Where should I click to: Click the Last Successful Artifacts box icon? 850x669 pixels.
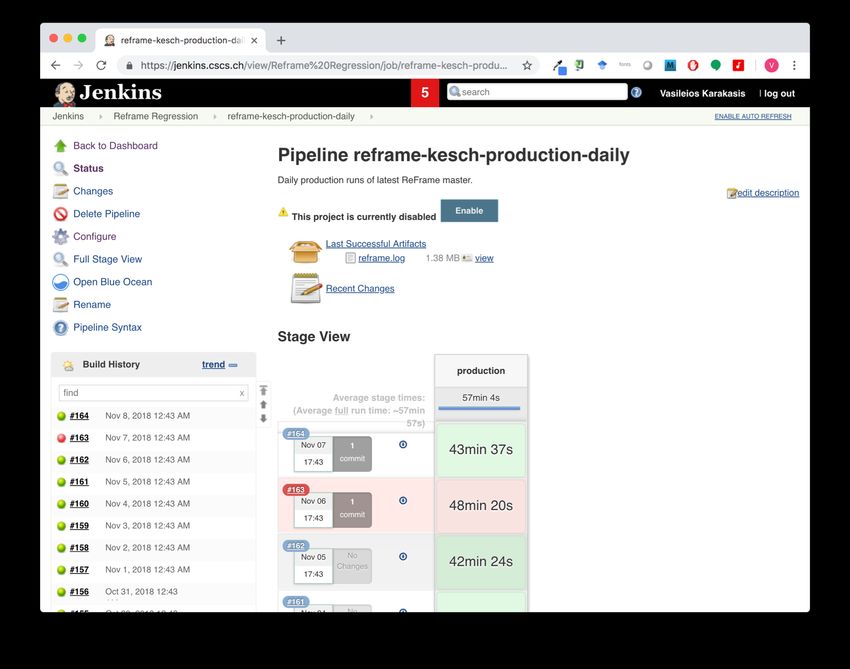(x=305, y=252)
